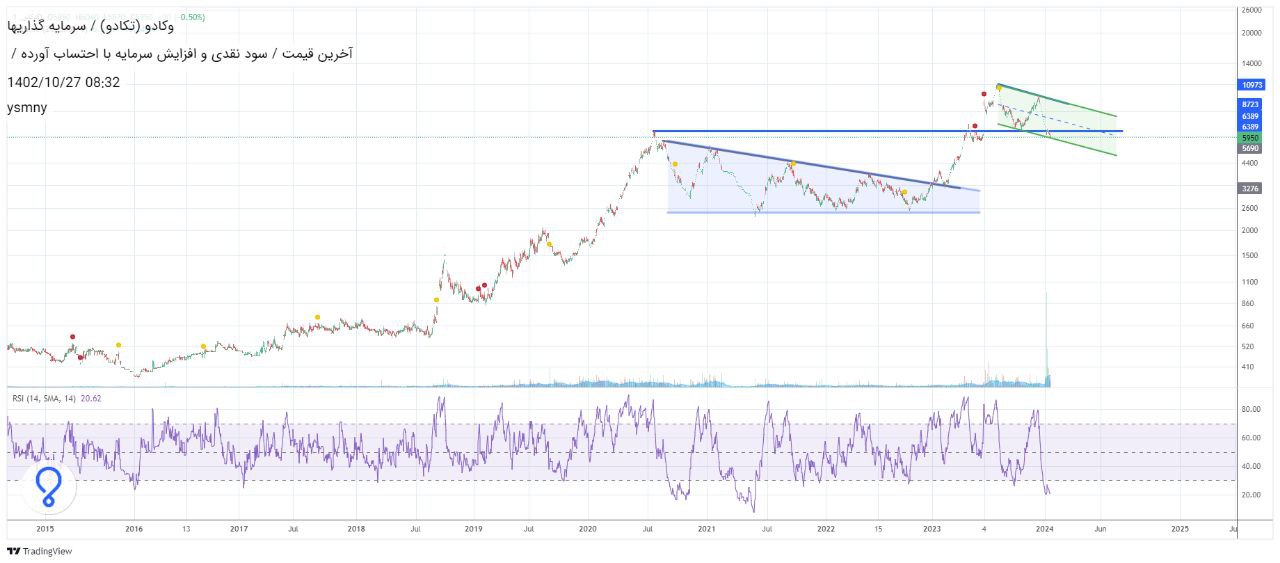The image size is (1280, 563).
Task: Click the 1402/10/27 08:32 date text
Action: 63,82
